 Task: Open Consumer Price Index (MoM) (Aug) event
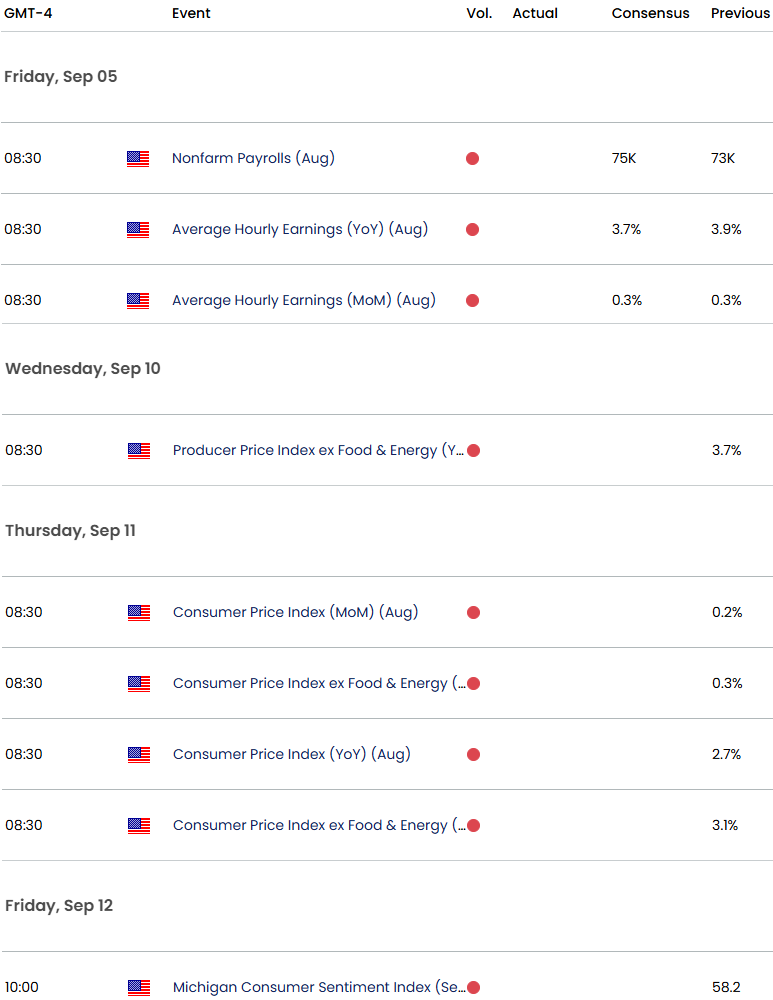(x=295, y=612)
